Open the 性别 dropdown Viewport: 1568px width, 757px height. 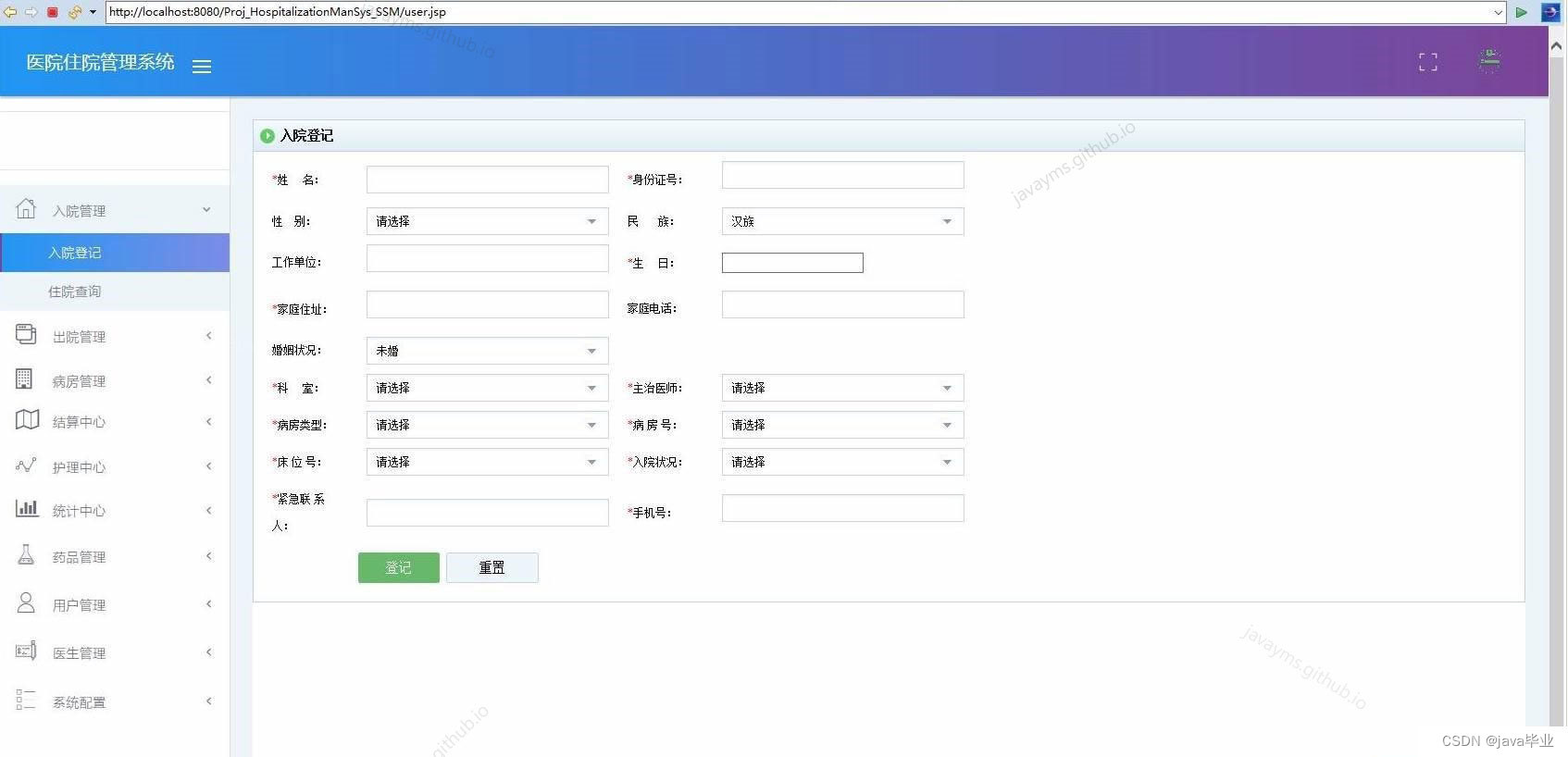[487, 221]
